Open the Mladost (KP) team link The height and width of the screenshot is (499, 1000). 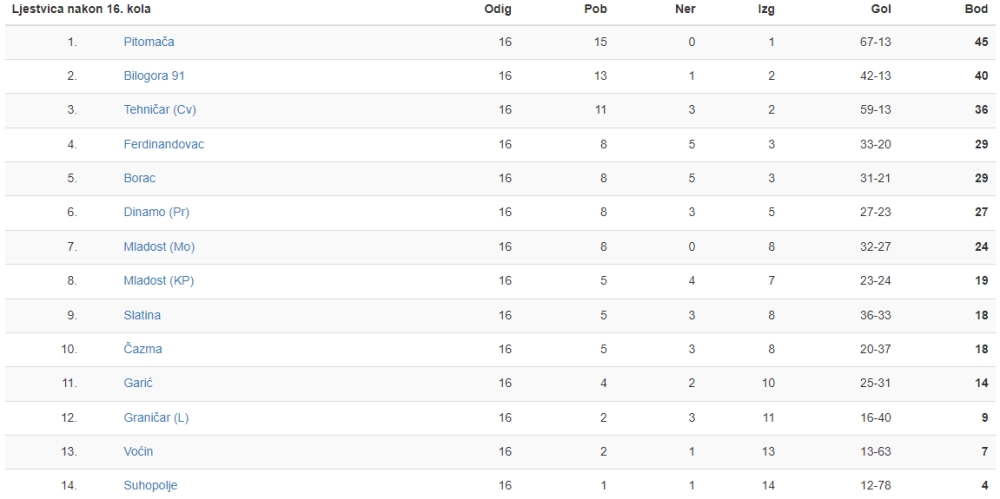point(159,281)
